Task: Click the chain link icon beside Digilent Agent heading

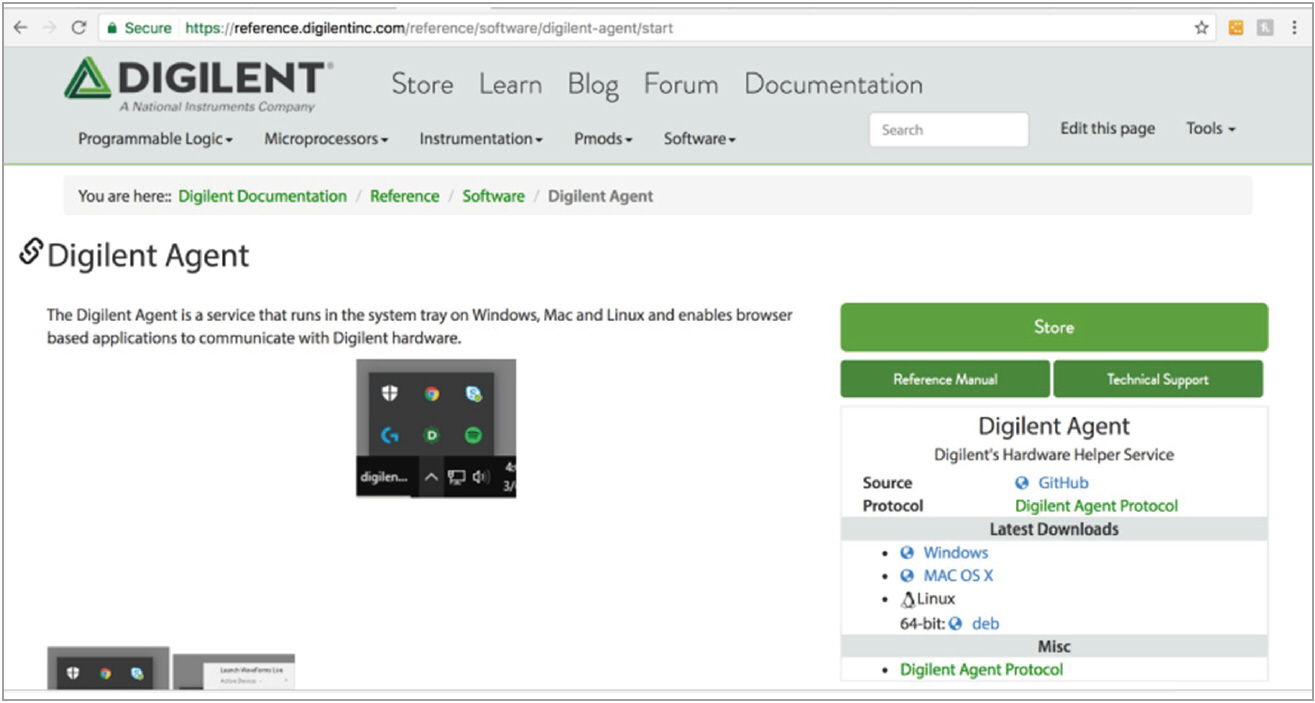Action: 31,253
